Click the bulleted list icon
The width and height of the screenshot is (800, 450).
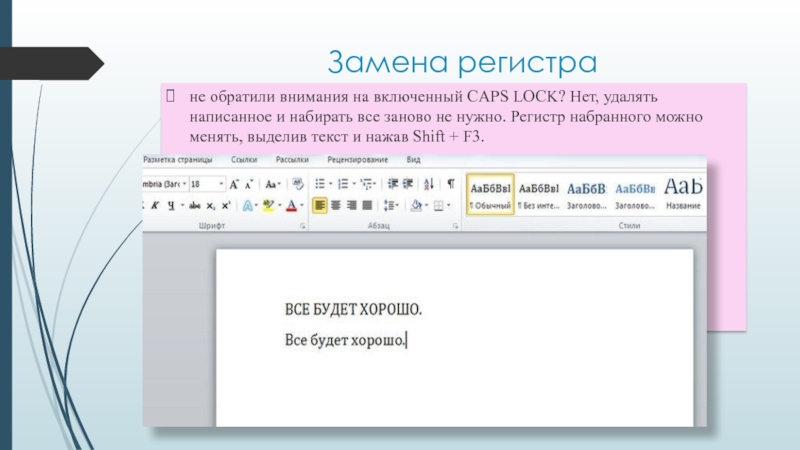tap(322, 184)
